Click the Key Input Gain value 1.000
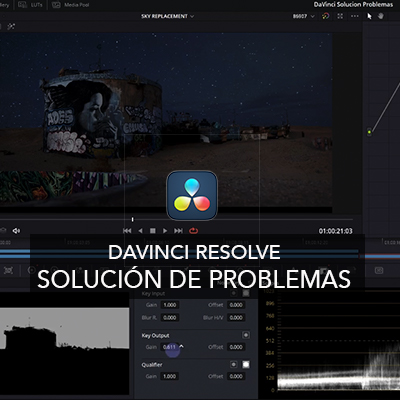400x400 pixels. tap(170, 305)
